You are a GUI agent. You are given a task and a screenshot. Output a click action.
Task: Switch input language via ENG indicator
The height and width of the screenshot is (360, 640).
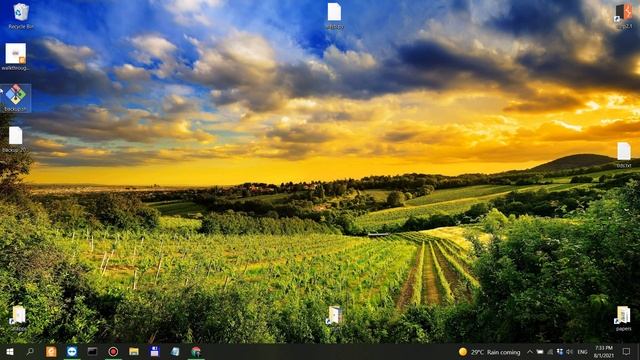click(x=582, y=352)
